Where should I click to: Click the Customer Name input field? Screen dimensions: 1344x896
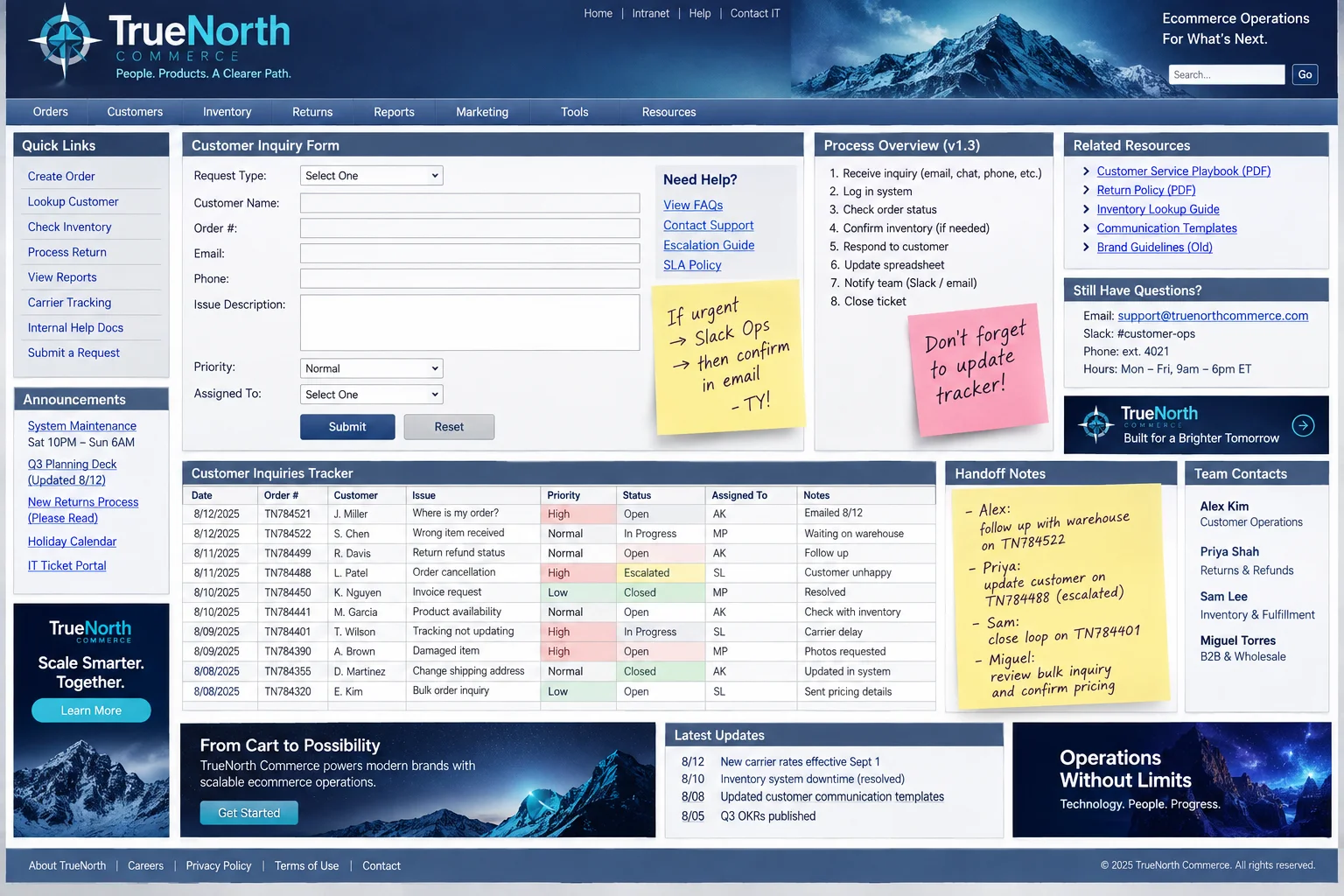pos(470,203)
